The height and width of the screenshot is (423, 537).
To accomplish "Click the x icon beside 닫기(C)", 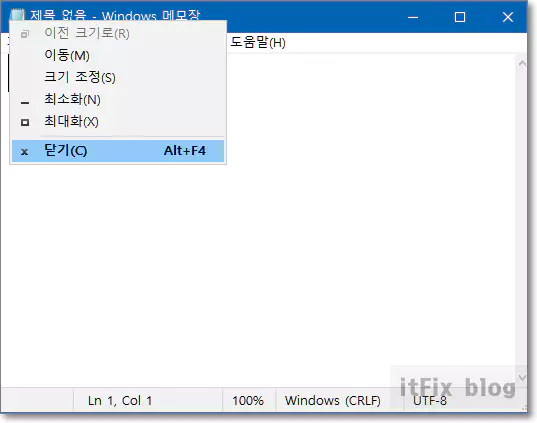I will click(25, 152).
